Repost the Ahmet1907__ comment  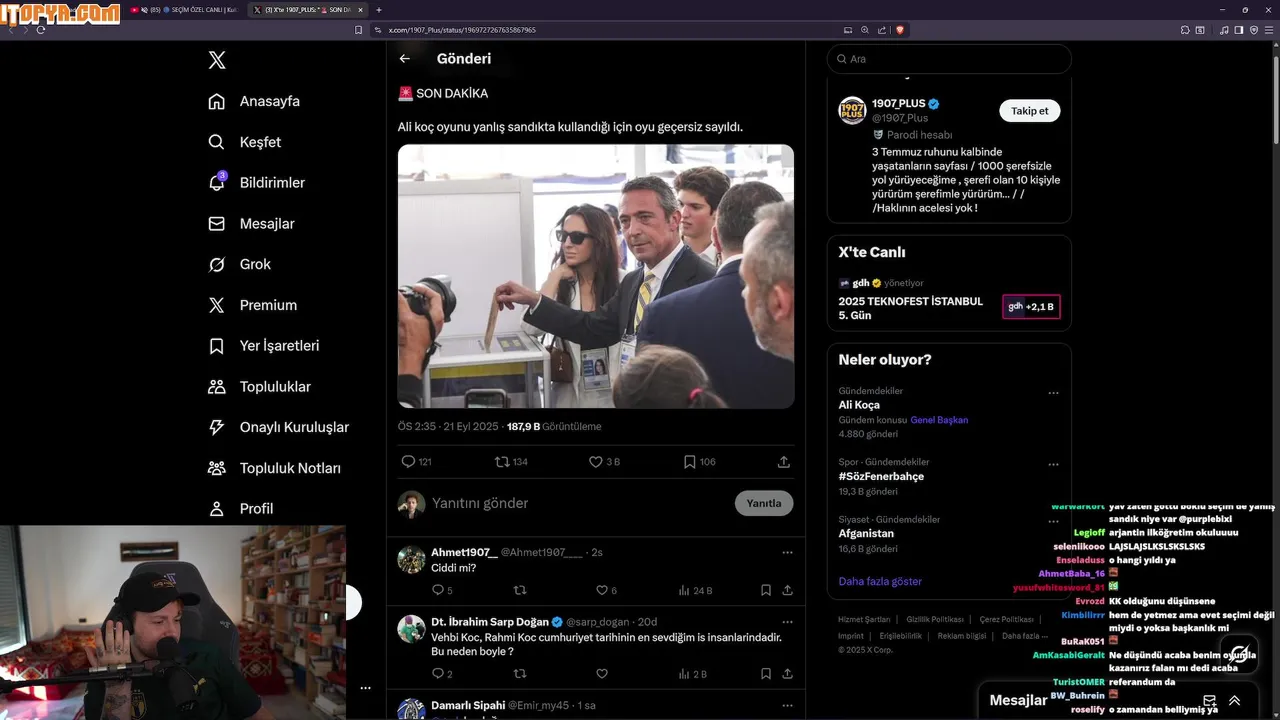[x=519, y=590]
